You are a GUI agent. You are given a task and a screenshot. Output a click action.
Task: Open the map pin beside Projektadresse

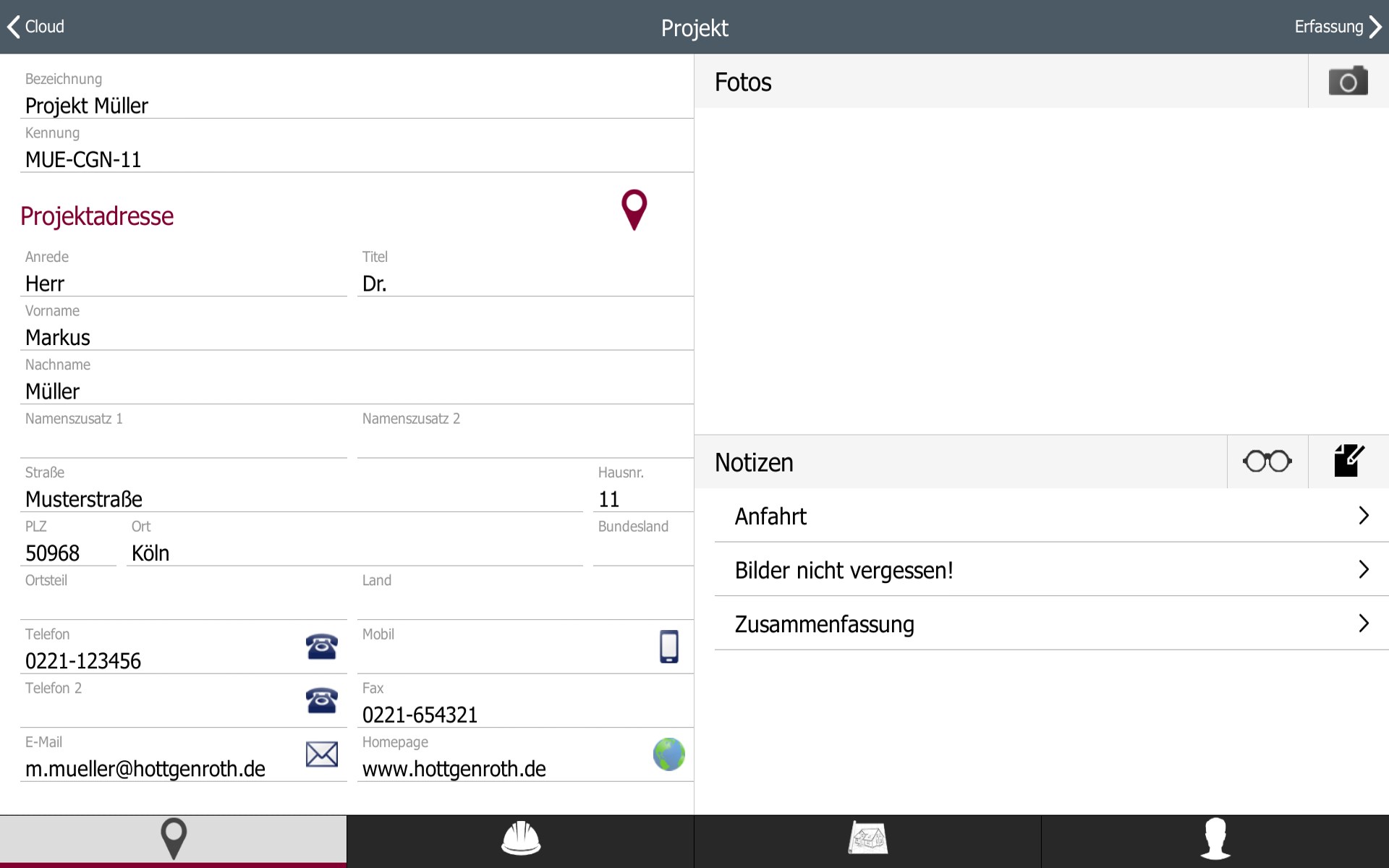(634, 210)
